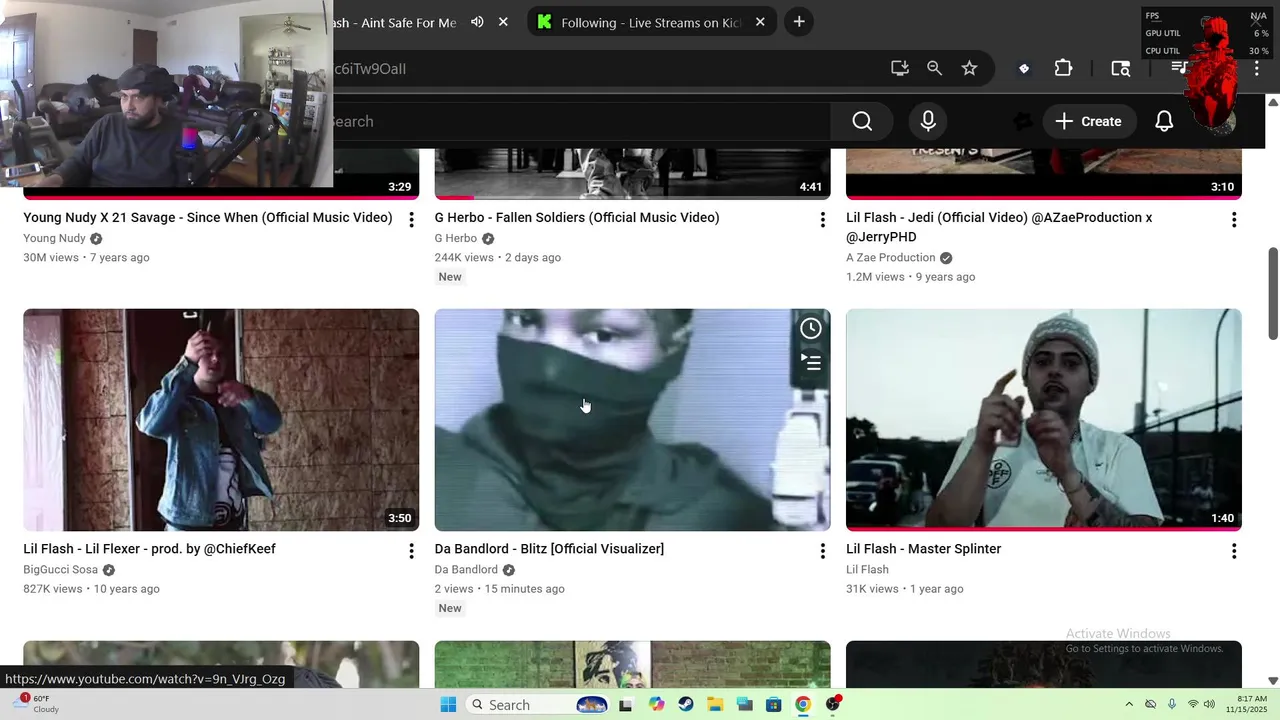Open the Young Nudy X 21 Savage Since When title
Screen dimensions: 1280x720
point(208,217)
